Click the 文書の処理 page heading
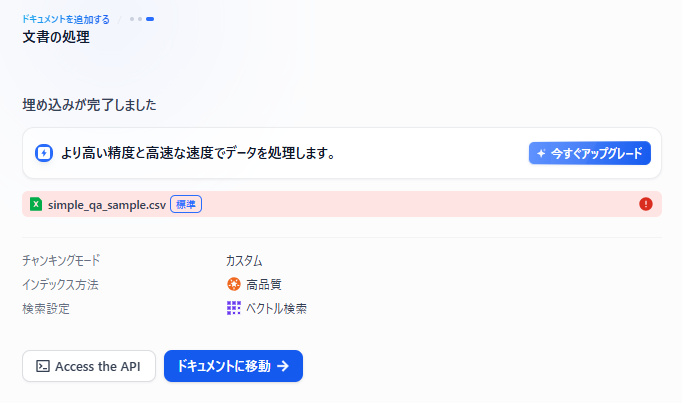The height and width of the screenshot is (403, 682). (56, 38)
